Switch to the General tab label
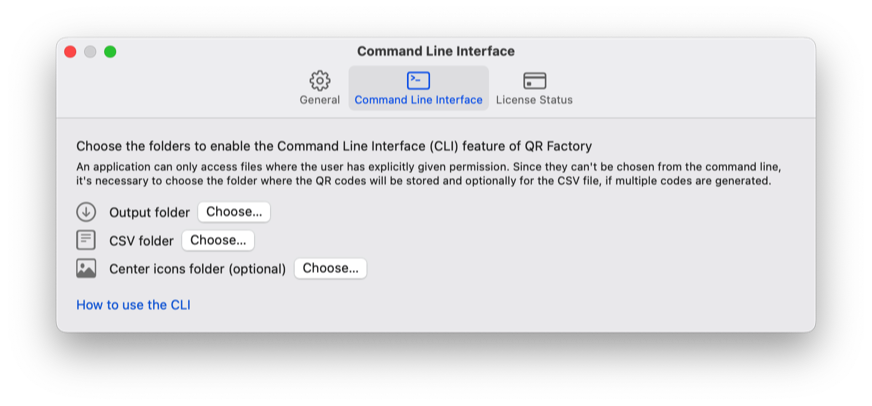 pos(320,100)
